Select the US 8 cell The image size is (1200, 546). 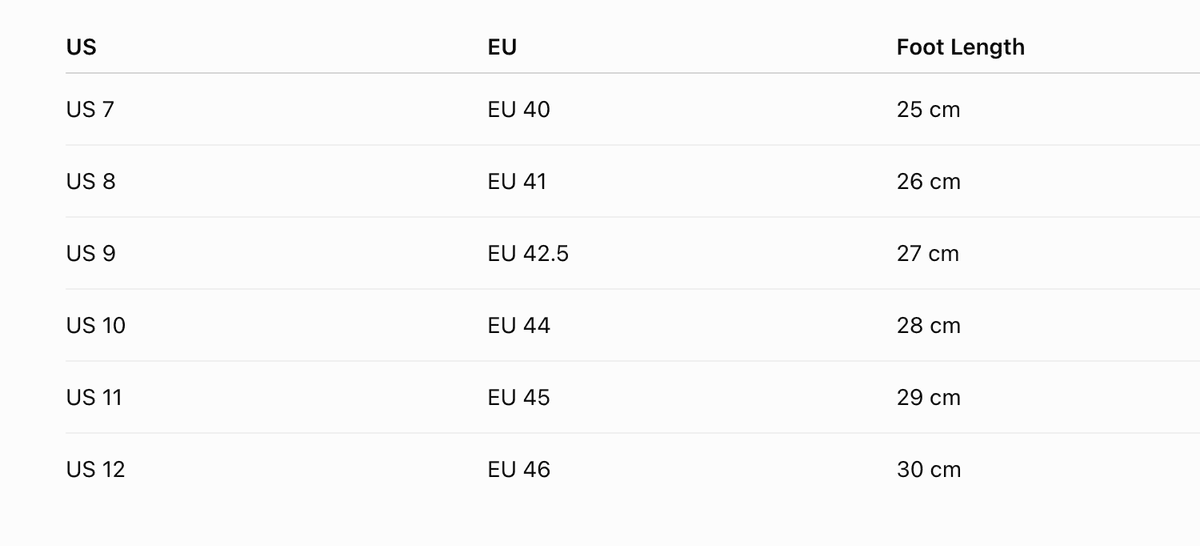click(91, 181)
